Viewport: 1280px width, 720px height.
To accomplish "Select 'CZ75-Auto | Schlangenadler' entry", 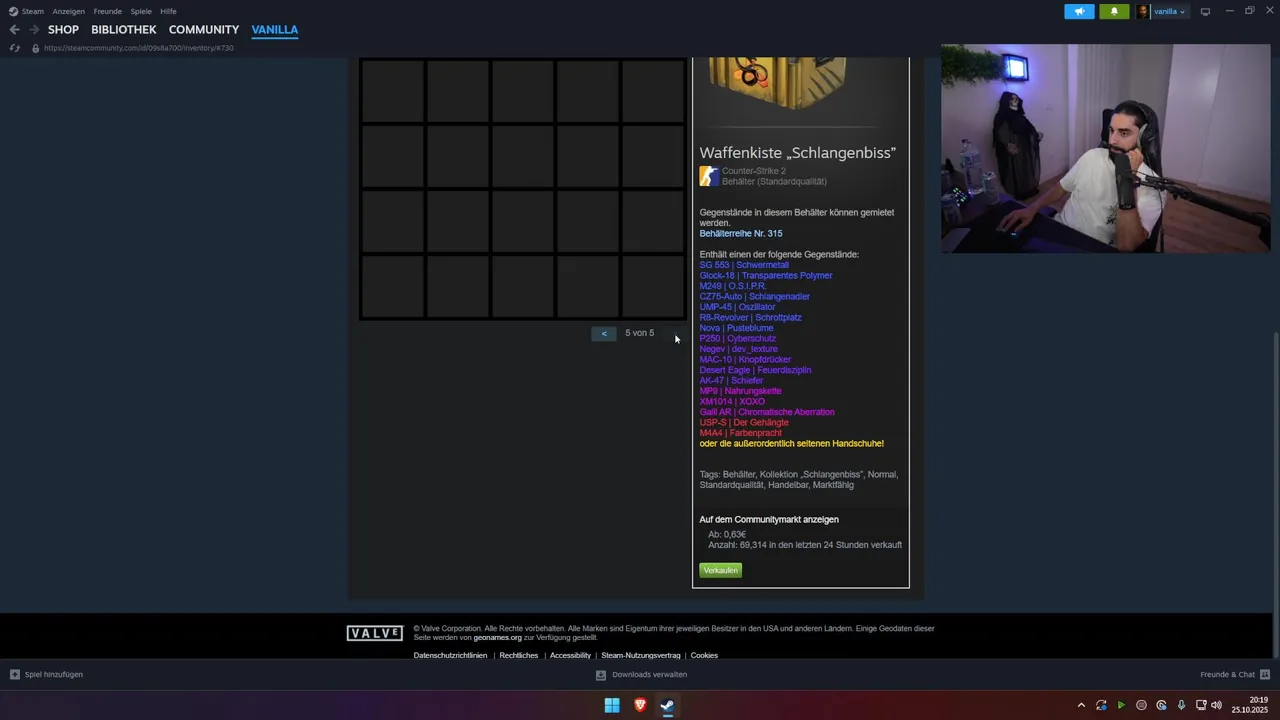I will [755, 297].
